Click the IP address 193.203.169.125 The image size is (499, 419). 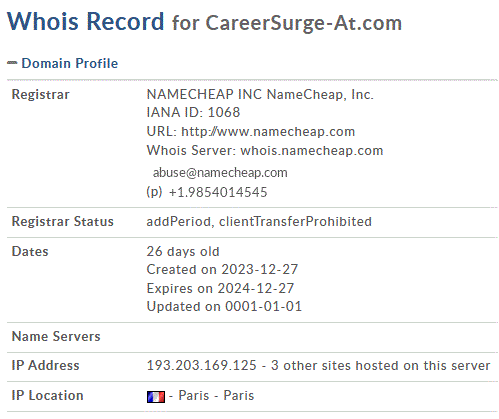click(202, 366)
